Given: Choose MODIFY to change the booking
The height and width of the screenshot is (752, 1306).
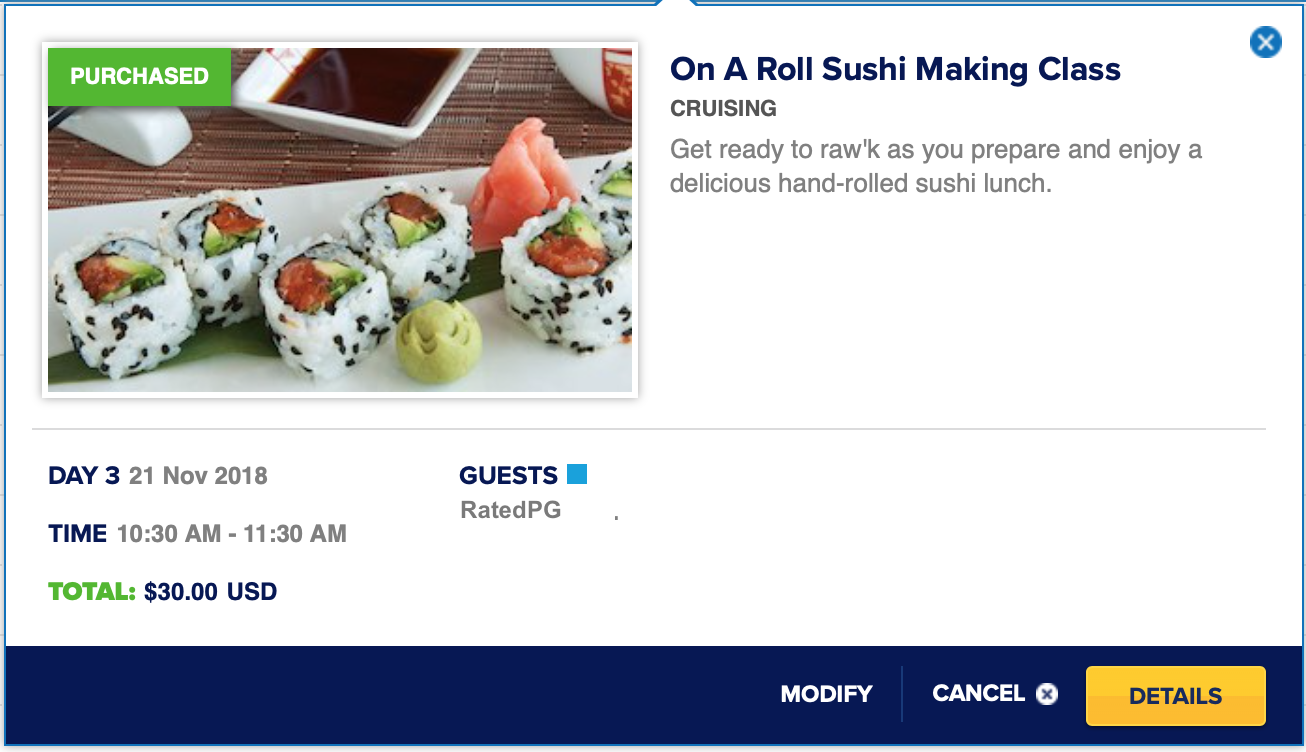Looking at the screenshot, I should tap(826, 694).
